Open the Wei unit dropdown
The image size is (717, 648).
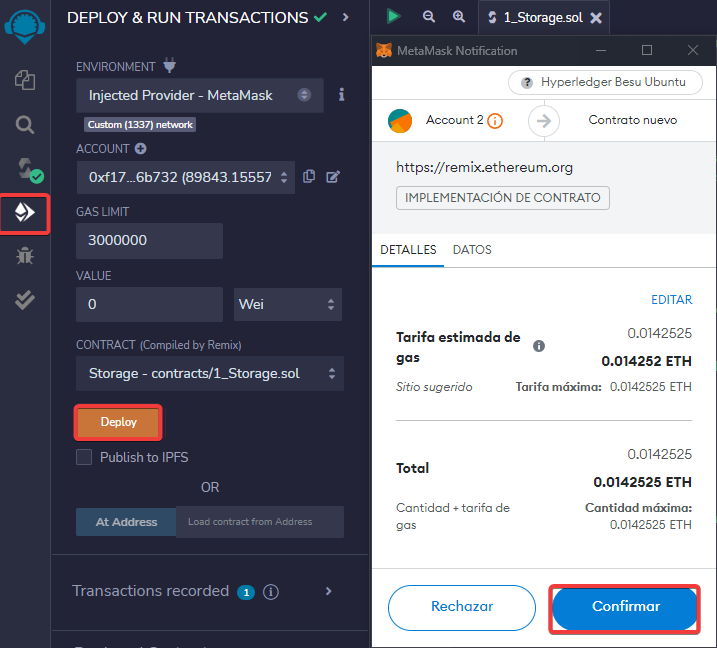[288, 304]
